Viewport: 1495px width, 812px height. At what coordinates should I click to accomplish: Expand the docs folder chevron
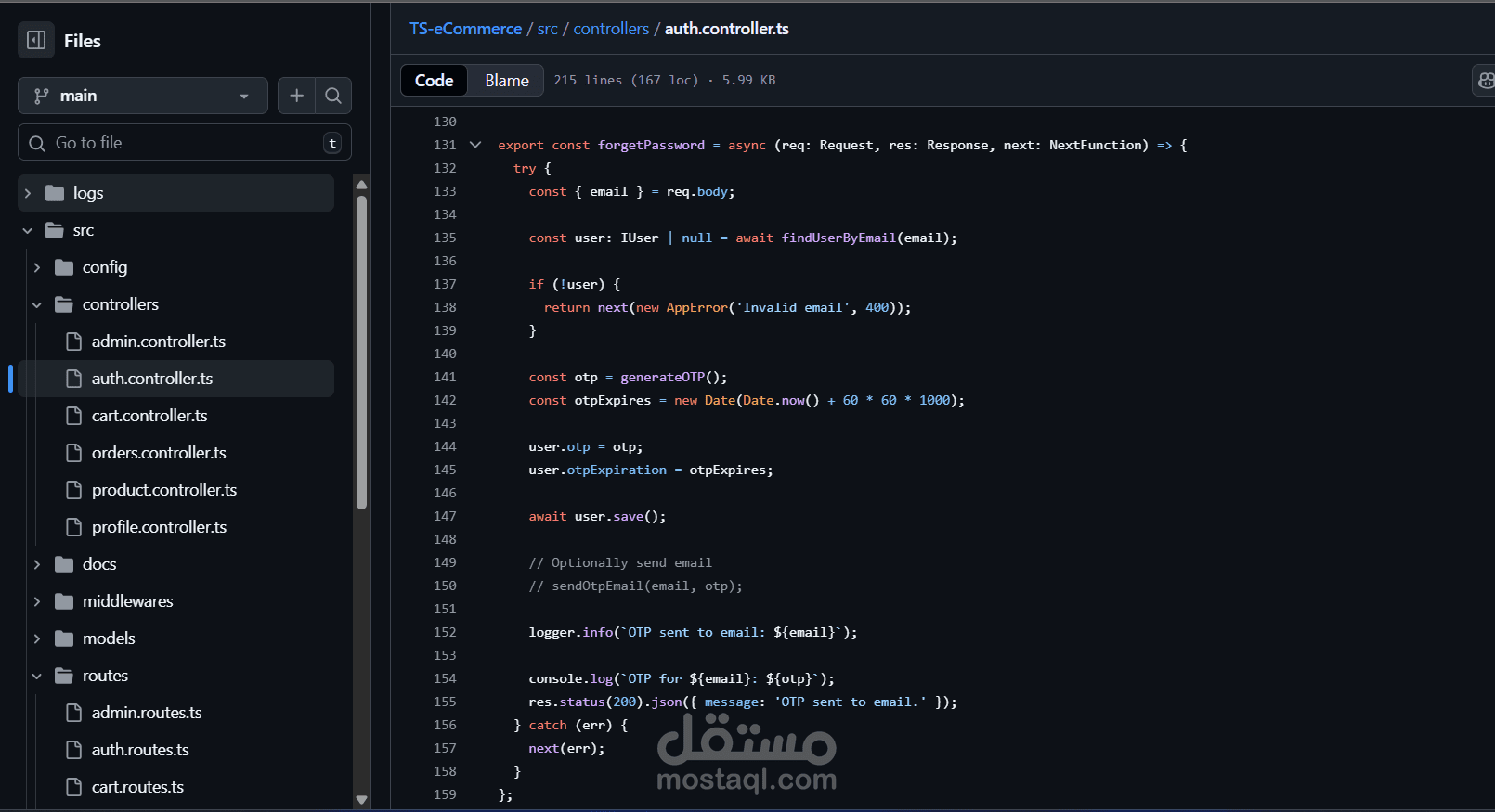pos(37,564)
